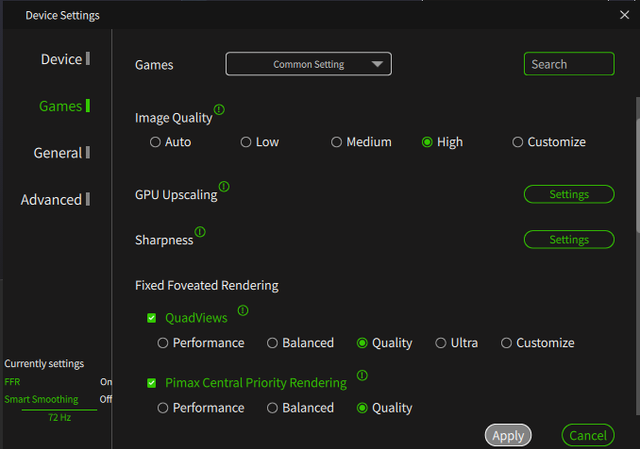This screenshot has height=449, width=640.
Task: Open Pimax Central Priority Rendering info icon
Action: [362, 375]
